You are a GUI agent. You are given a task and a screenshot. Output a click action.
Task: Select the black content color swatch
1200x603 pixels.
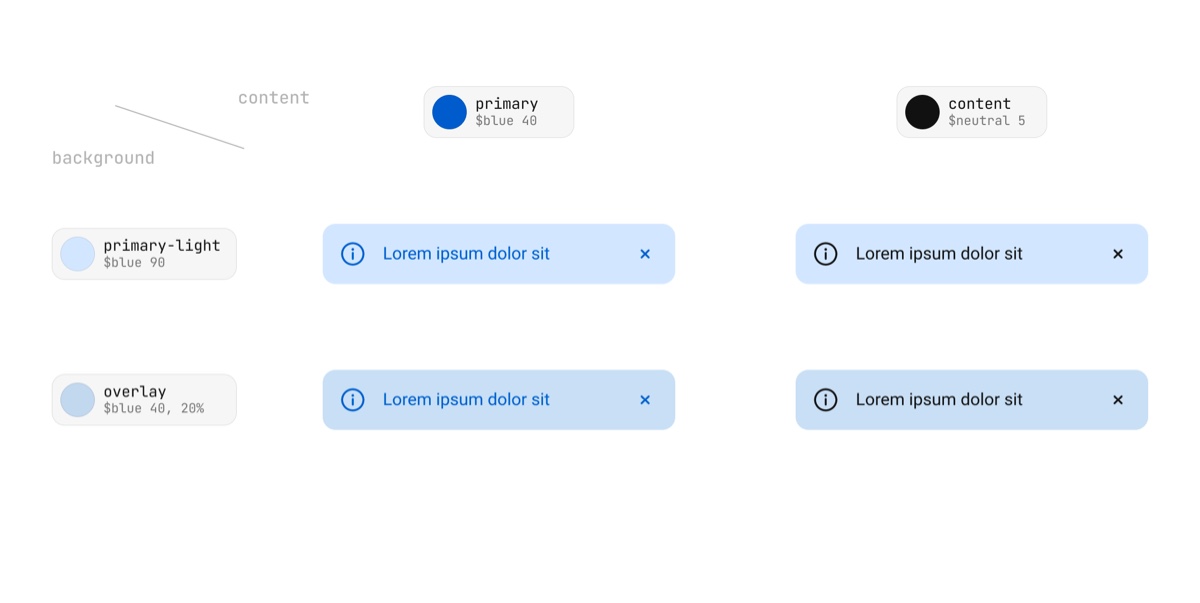[x=922, y=112]
